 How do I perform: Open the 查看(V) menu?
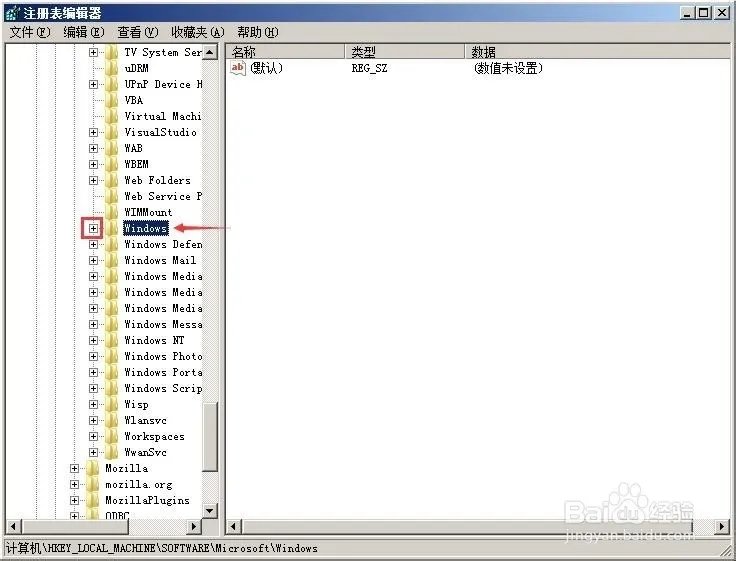[x=138, y=32]
